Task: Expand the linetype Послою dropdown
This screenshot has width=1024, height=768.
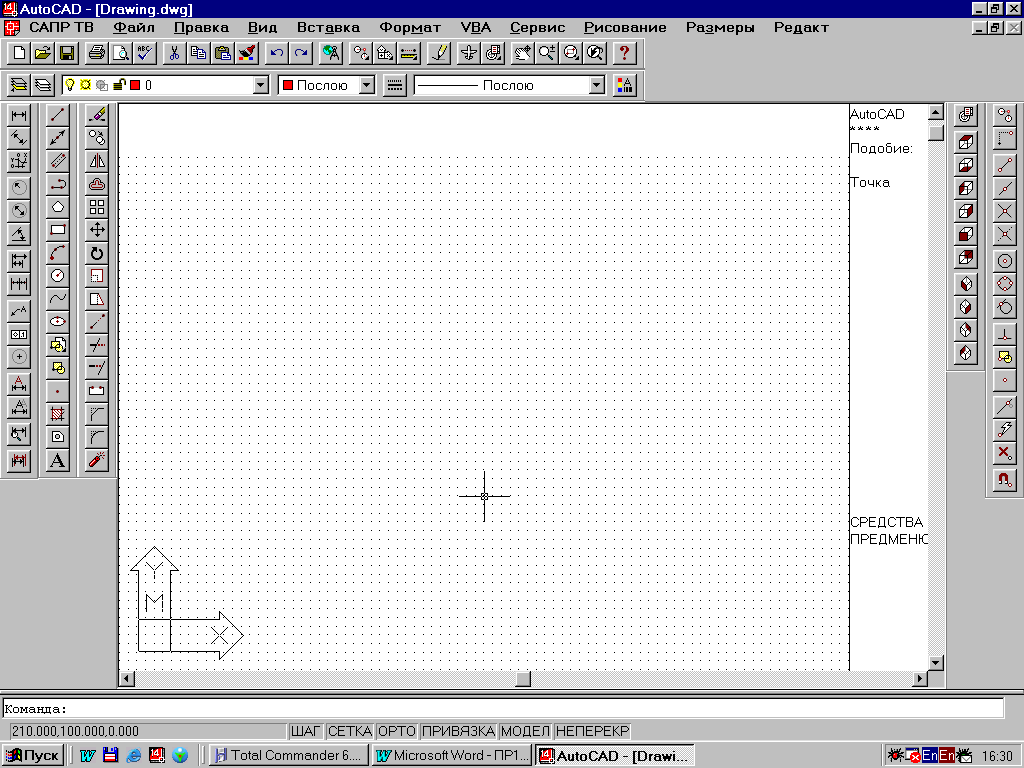Action: [597, 85]
